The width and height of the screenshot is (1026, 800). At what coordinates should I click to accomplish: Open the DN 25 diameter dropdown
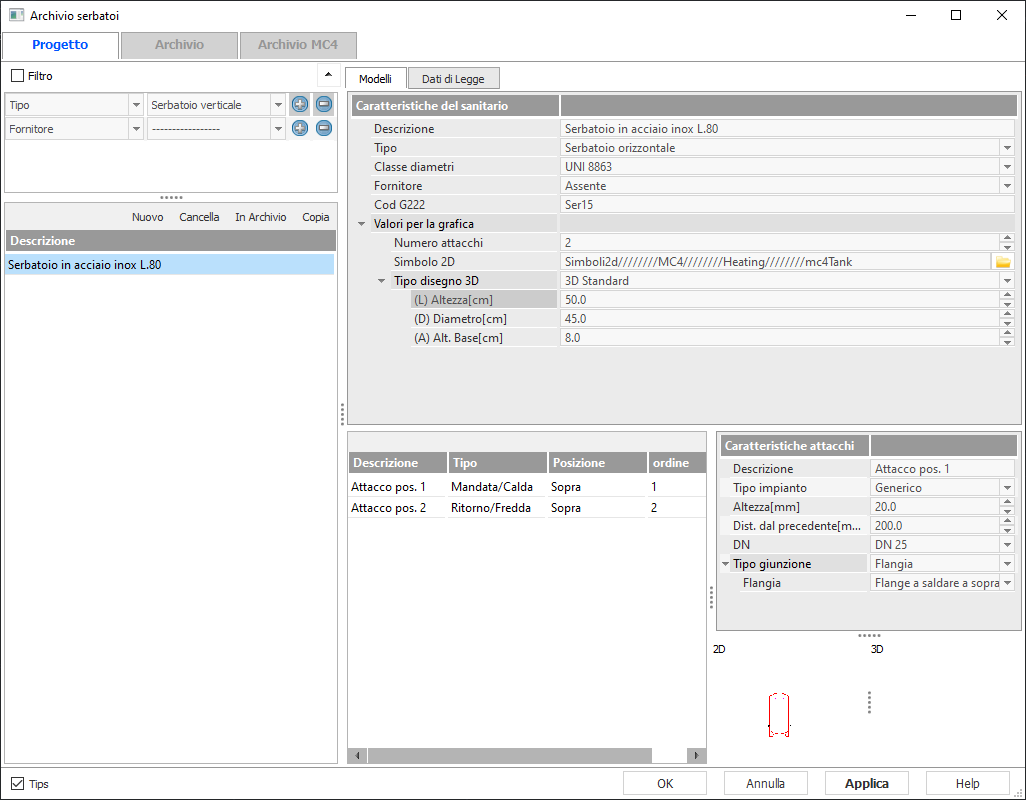1007,545
